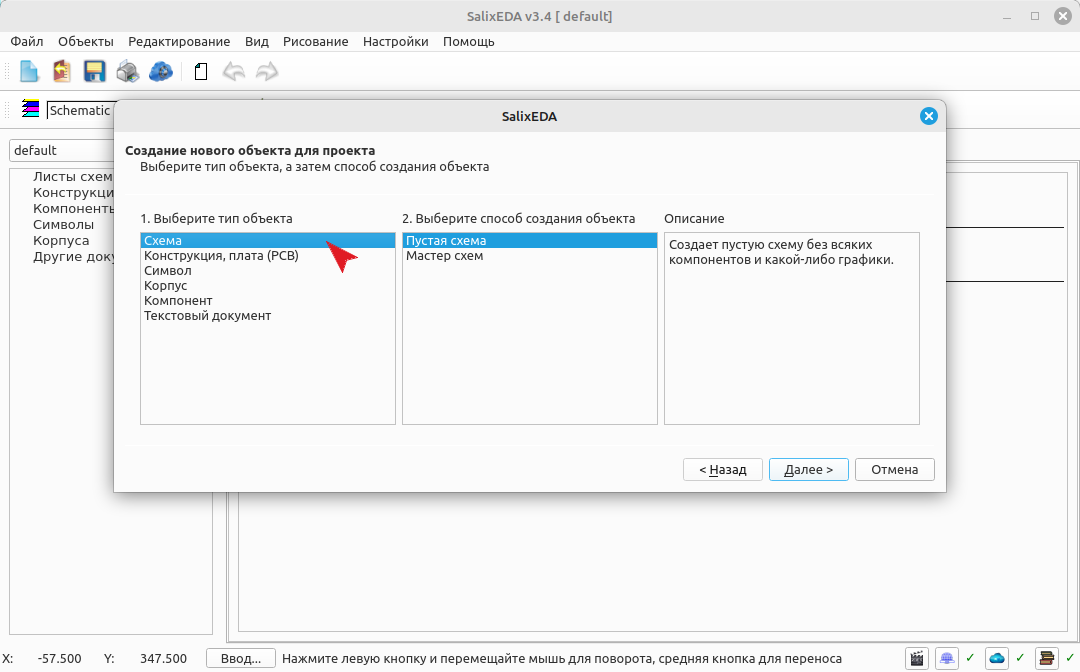Click the description text box
Screen dimensions: 1080x672
[791, 328]
